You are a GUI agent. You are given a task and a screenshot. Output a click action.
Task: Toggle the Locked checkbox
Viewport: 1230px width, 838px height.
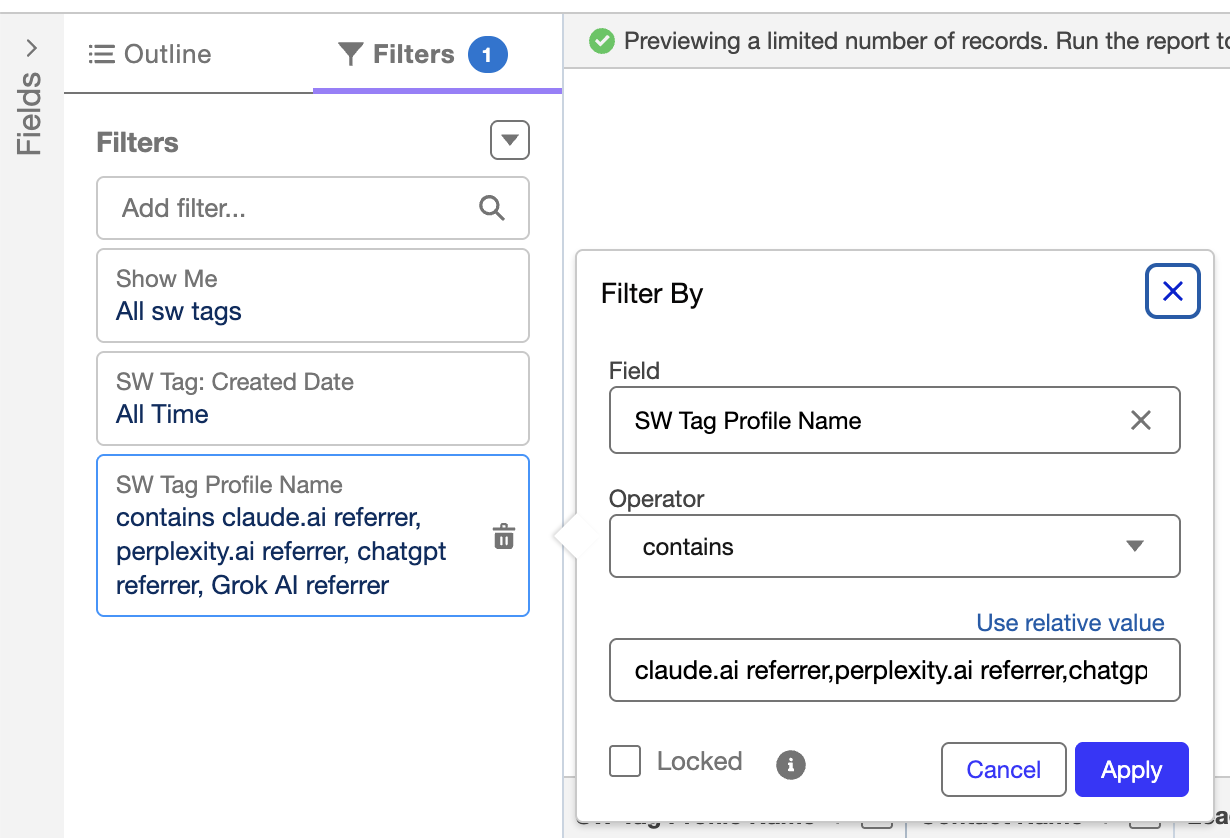coord(625,761)
